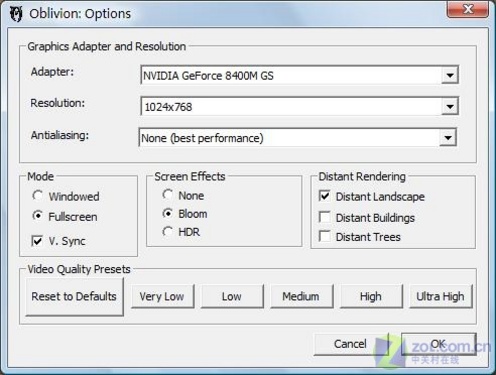The width and height of the screenshot is (496, 375).
Task: Apply the Very Low quality preset
Action: pos(162,296)
